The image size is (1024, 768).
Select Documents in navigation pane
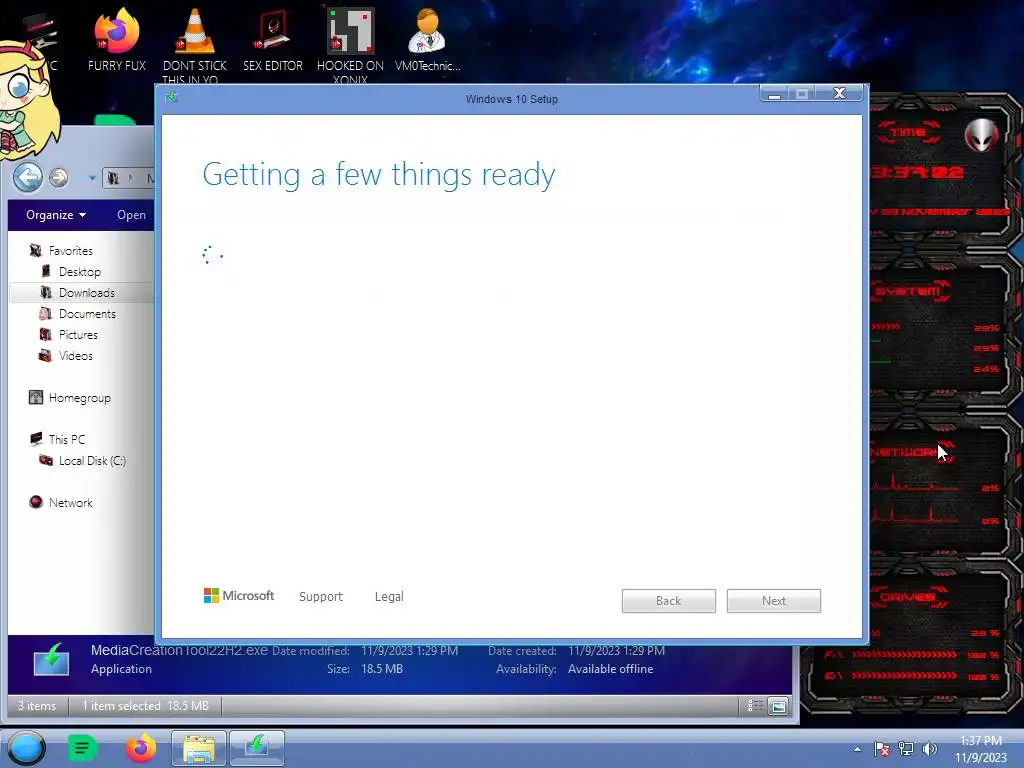point(87,313)
